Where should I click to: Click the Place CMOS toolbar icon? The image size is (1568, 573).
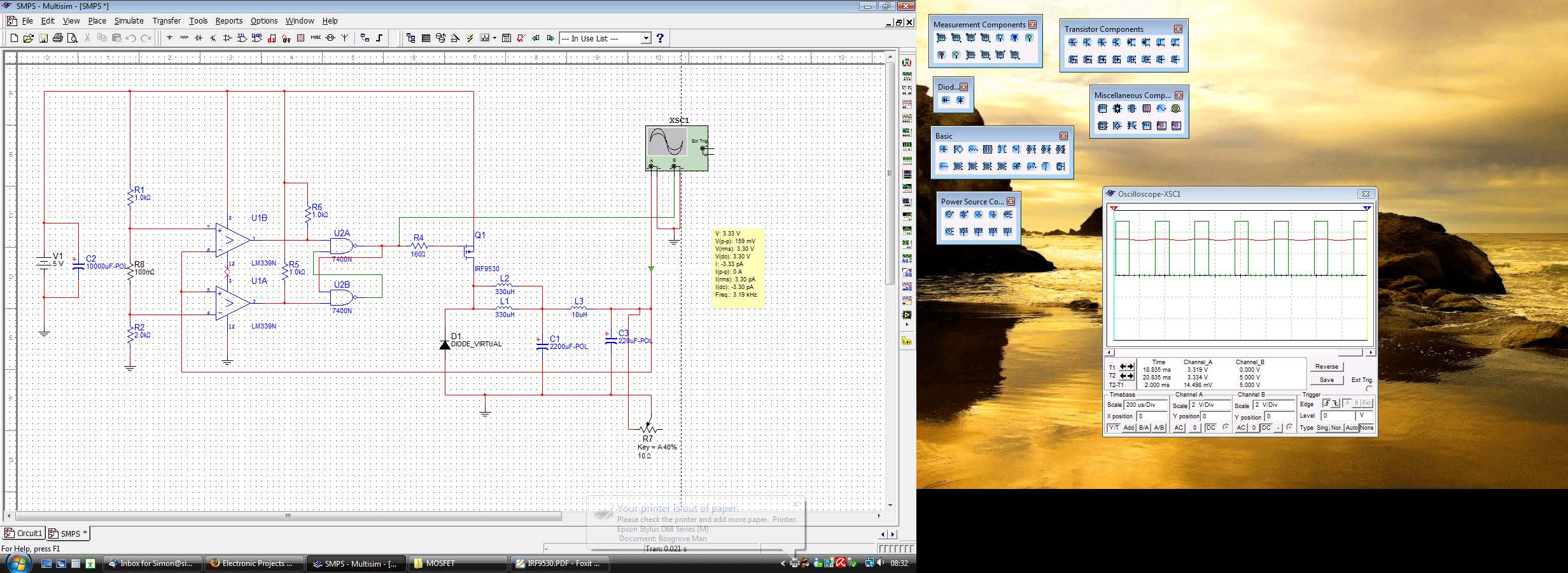coord(256,38)
